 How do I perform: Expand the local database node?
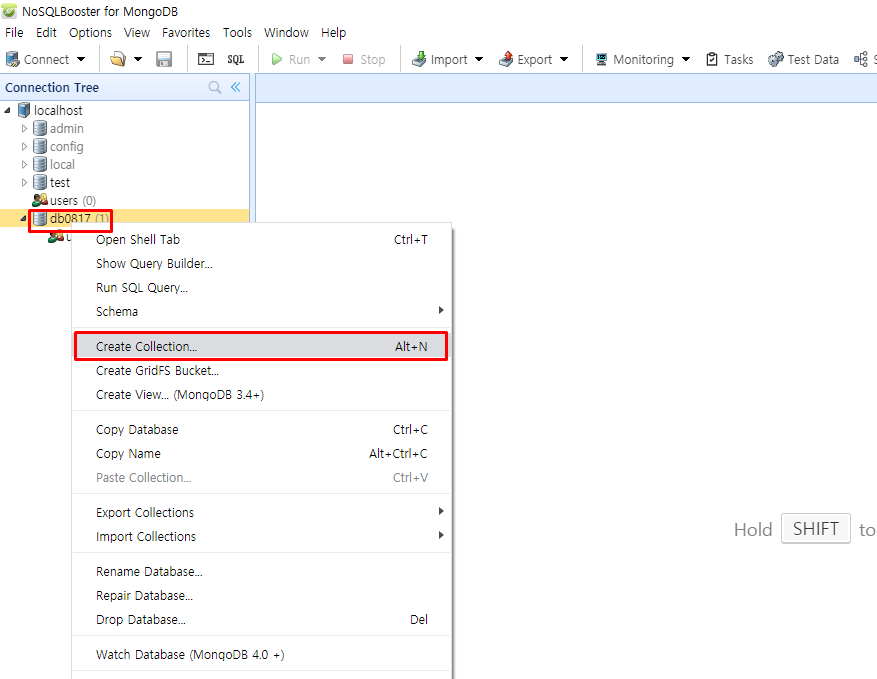point(24,164)
